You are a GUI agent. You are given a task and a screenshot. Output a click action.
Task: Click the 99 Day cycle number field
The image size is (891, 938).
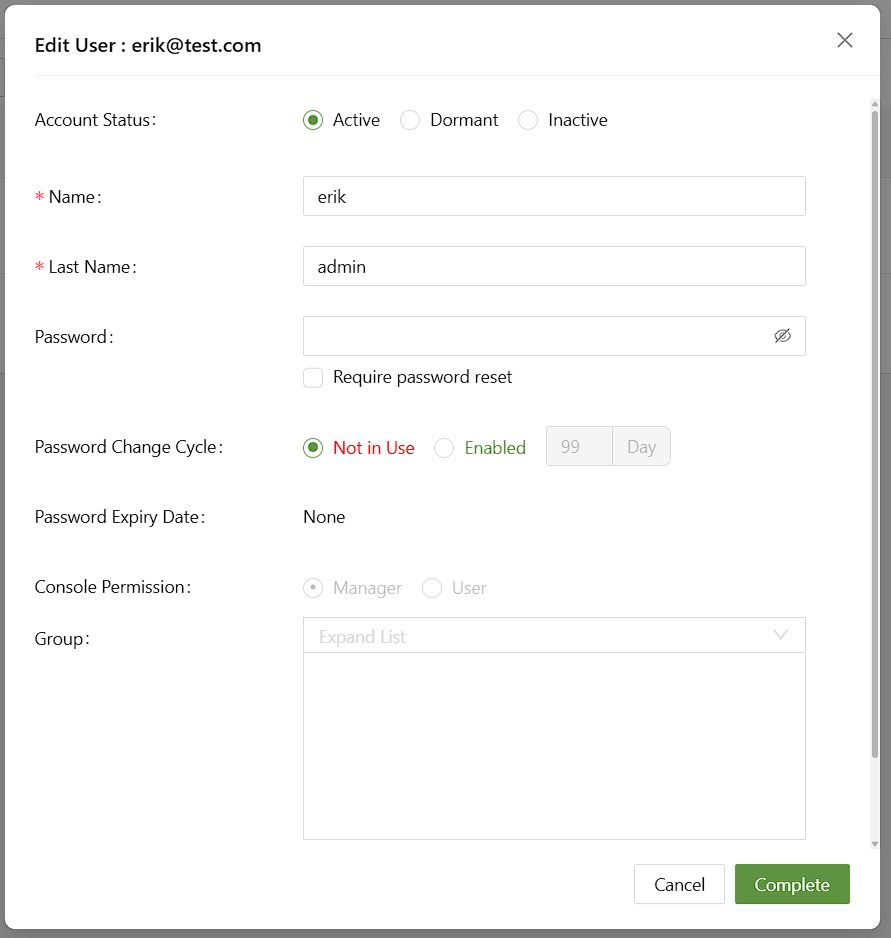click(579, 447)
